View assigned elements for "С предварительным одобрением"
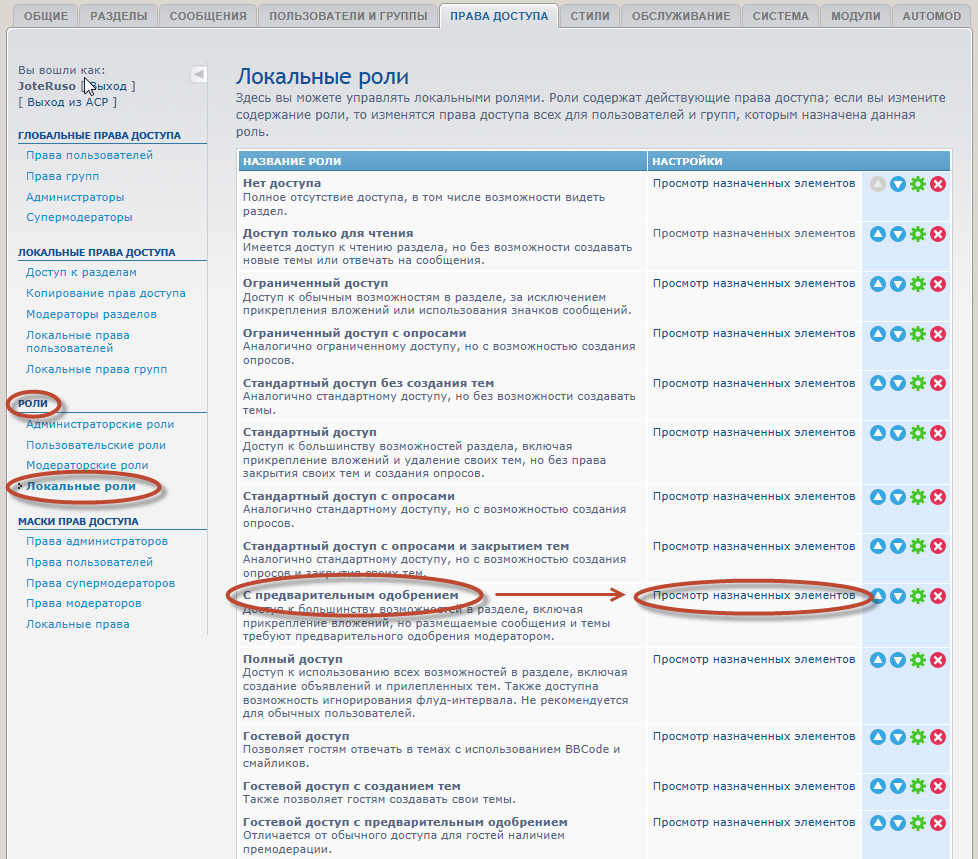This screenshot has height=859, width=978. click(x=754, y=595)
